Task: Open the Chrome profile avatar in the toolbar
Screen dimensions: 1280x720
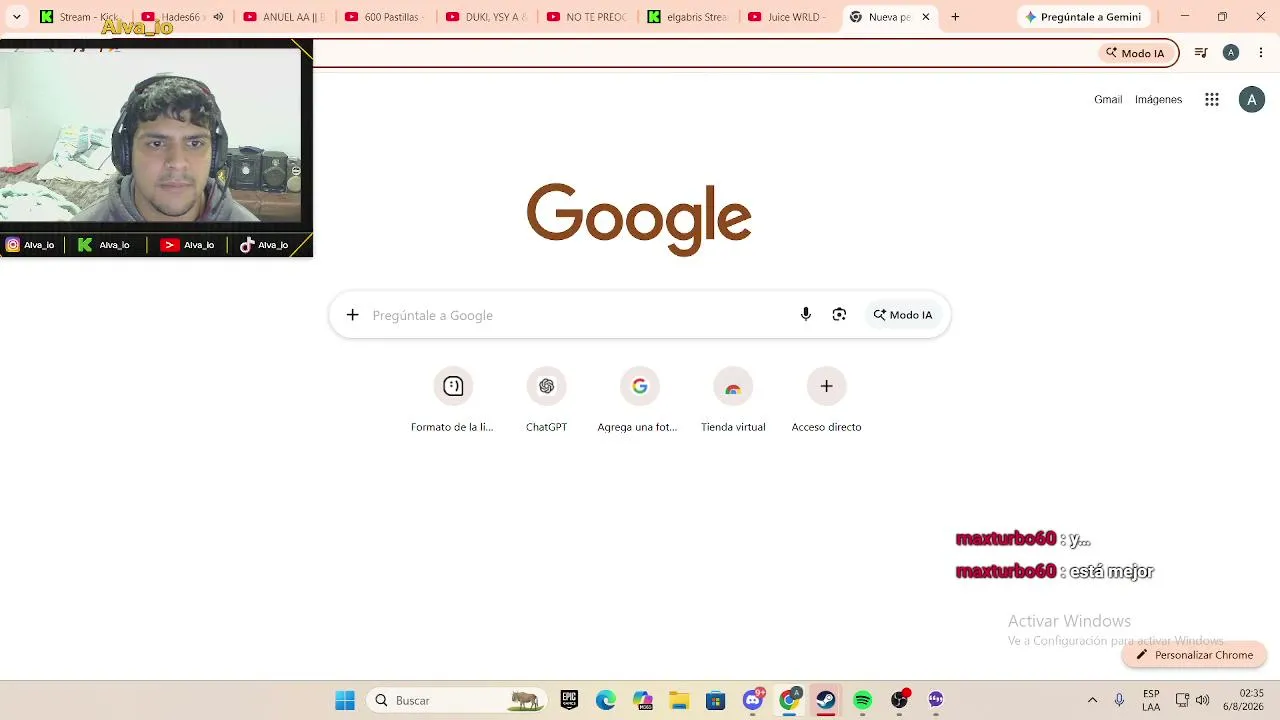Action: tap(1231, 53)
